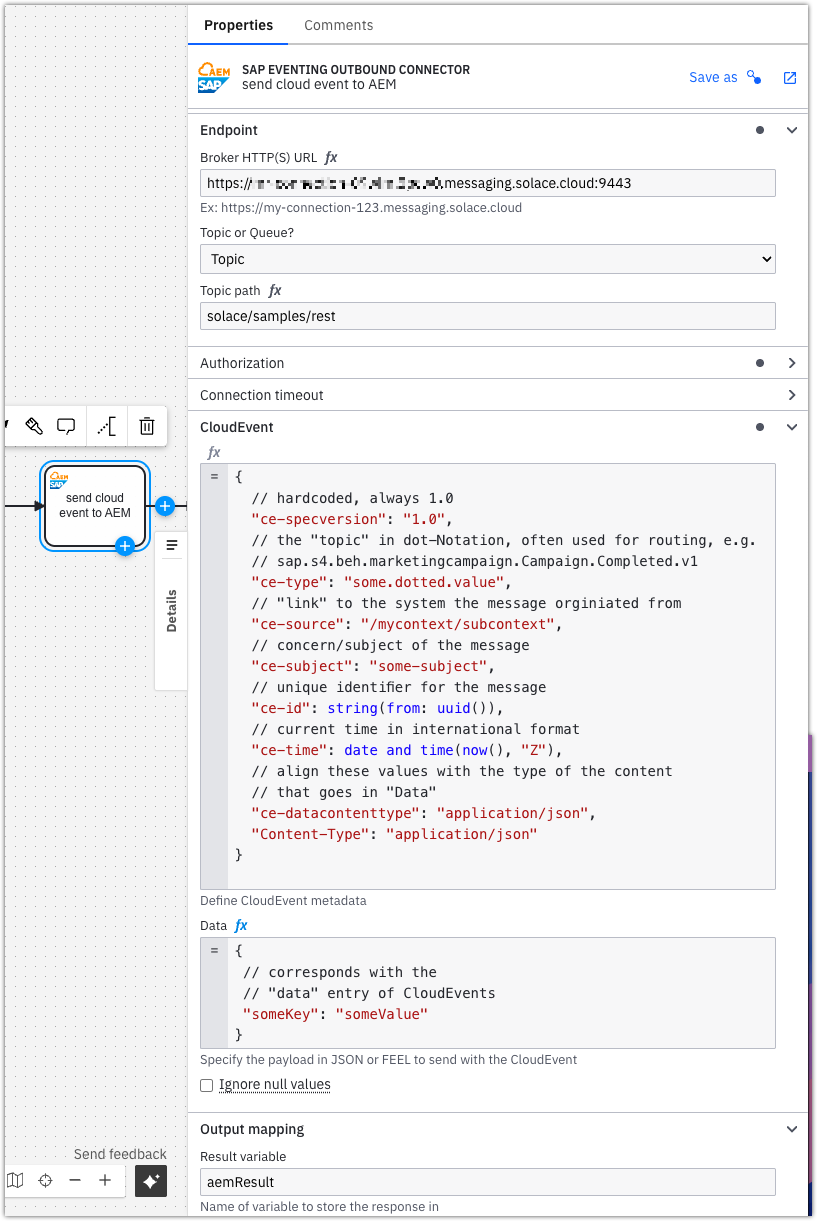Toggle the minimap with the map icon

(15, 1181)
